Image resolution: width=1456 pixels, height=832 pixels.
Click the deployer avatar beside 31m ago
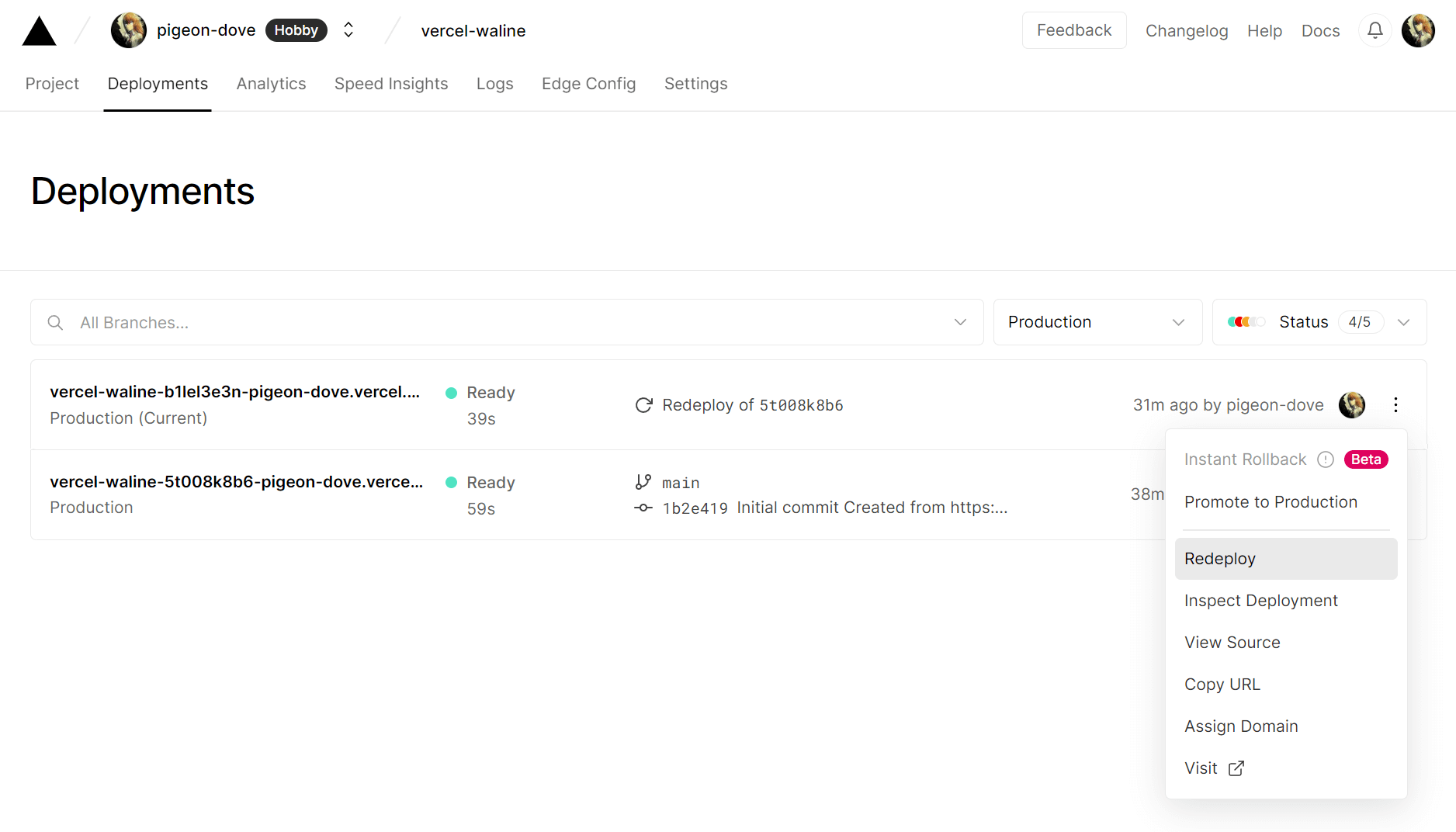[1352, 405]
